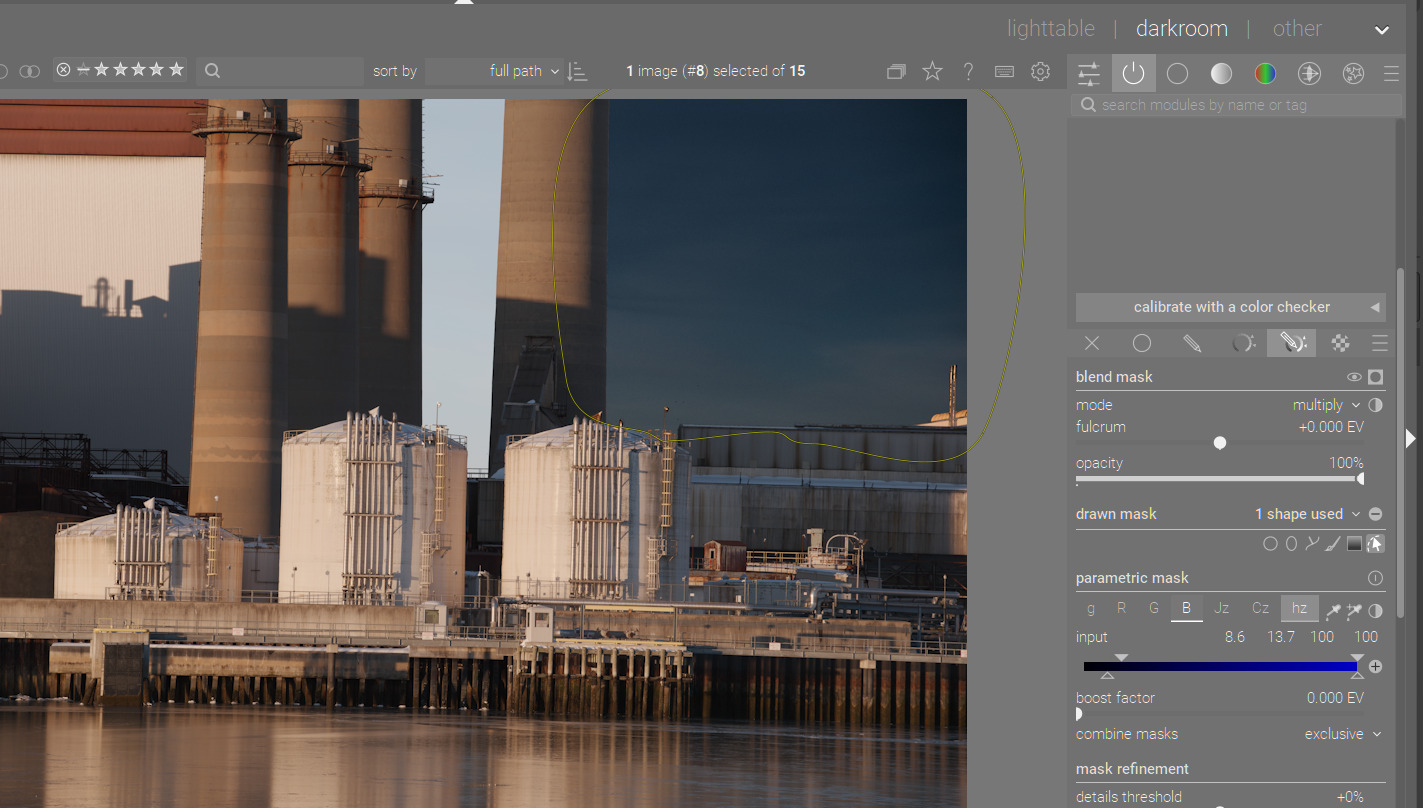This screenshot has height=808, width=1423.
Task: Click calibrate with a color checker
Action: (1230, 307)
